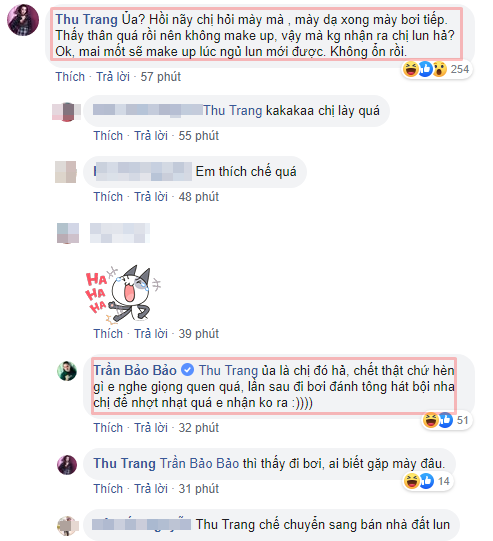Click the wow reaction emoji beside 254
Viewport: 493px width, 541px height.
[x=439, y=69]
